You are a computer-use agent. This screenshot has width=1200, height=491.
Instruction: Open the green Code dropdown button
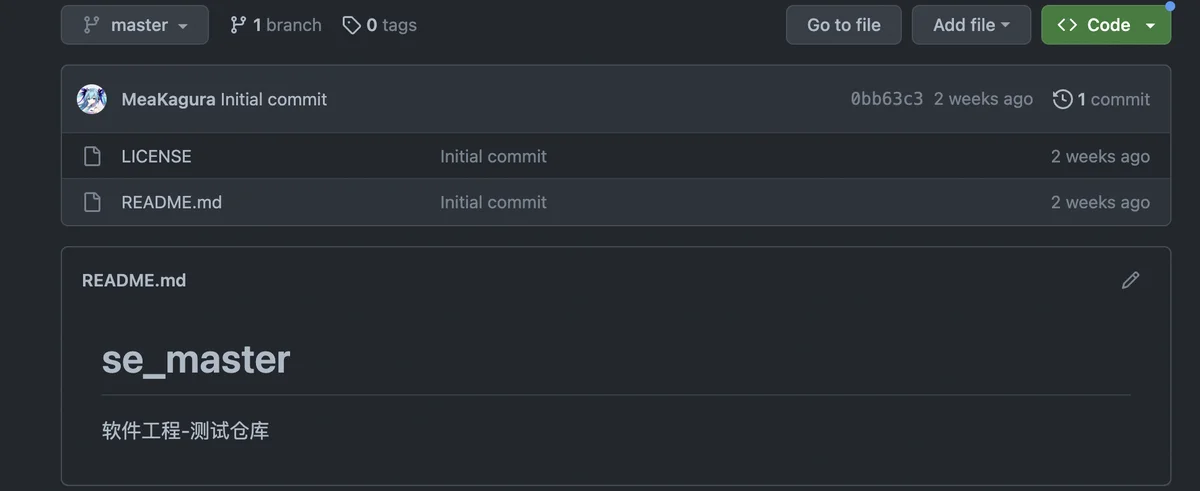(x=1106, y=25)
